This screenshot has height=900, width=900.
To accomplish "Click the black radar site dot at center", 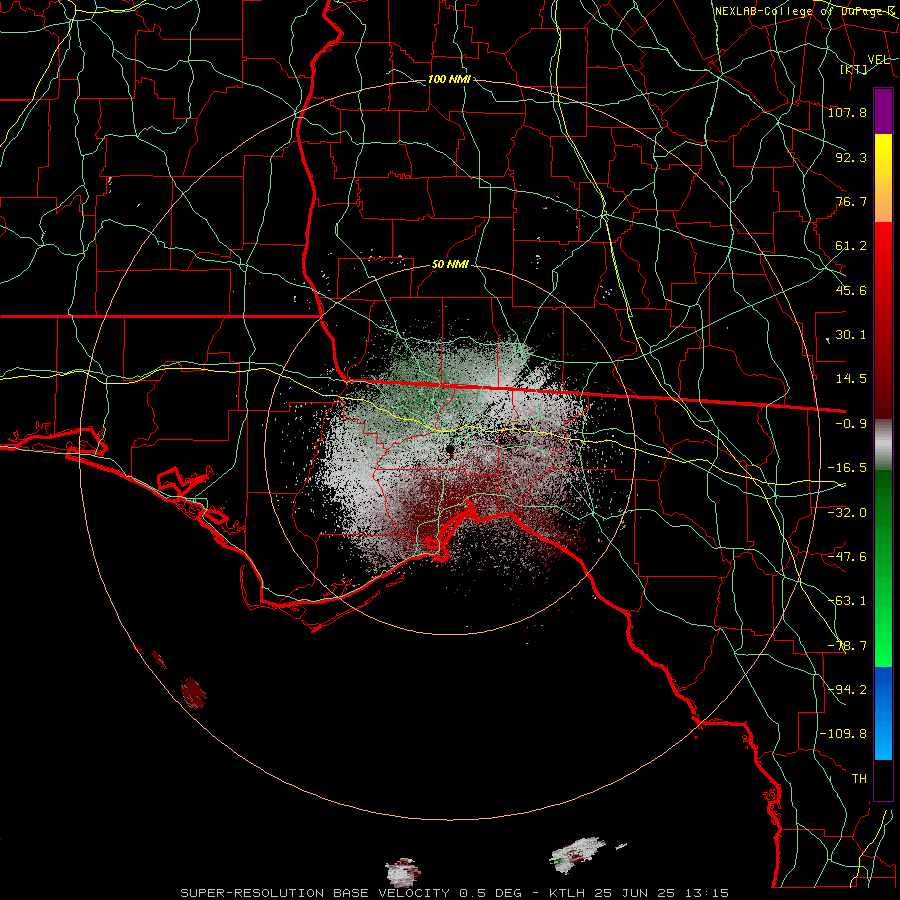I will tap(450, 449).
